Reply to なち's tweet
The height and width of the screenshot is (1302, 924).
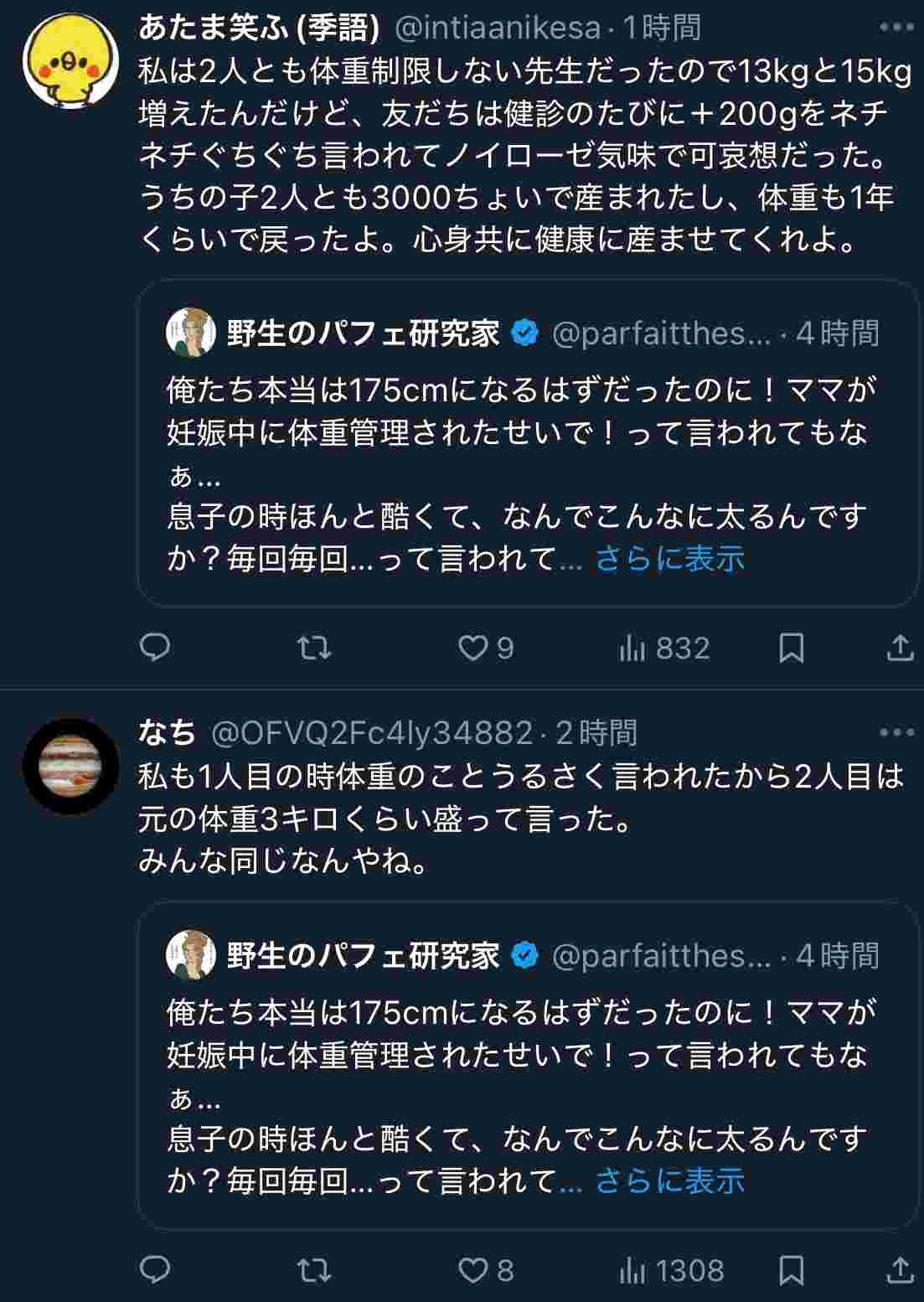155,1270
